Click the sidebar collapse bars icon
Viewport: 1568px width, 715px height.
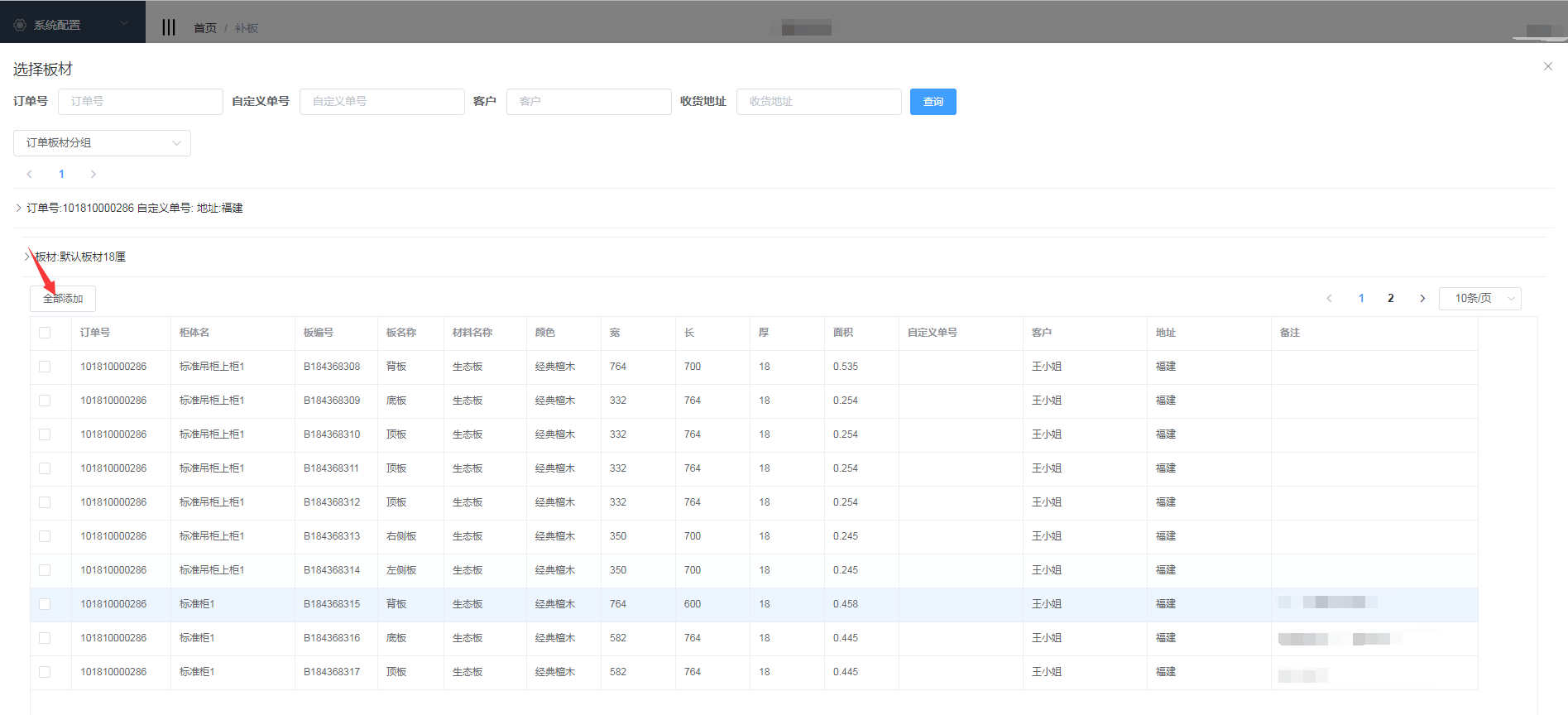click(x=169, y=27)
